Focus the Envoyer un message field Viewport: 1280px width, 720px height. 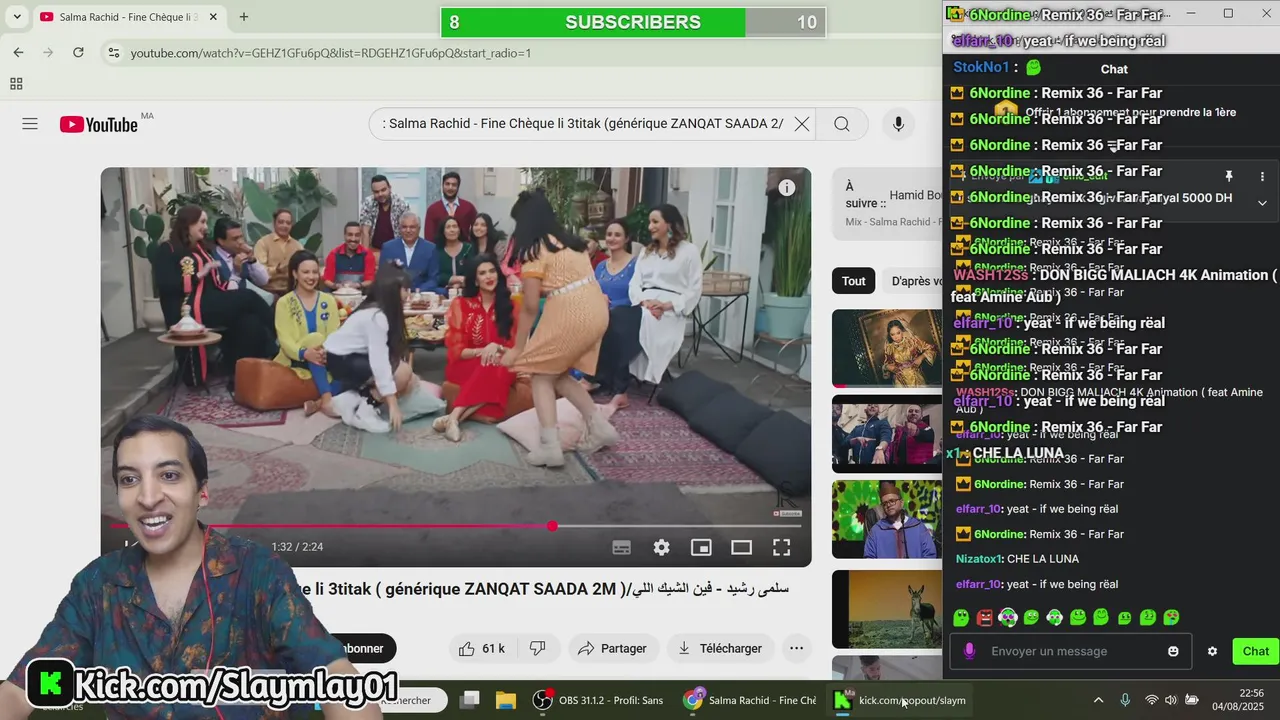[1070, 651]
